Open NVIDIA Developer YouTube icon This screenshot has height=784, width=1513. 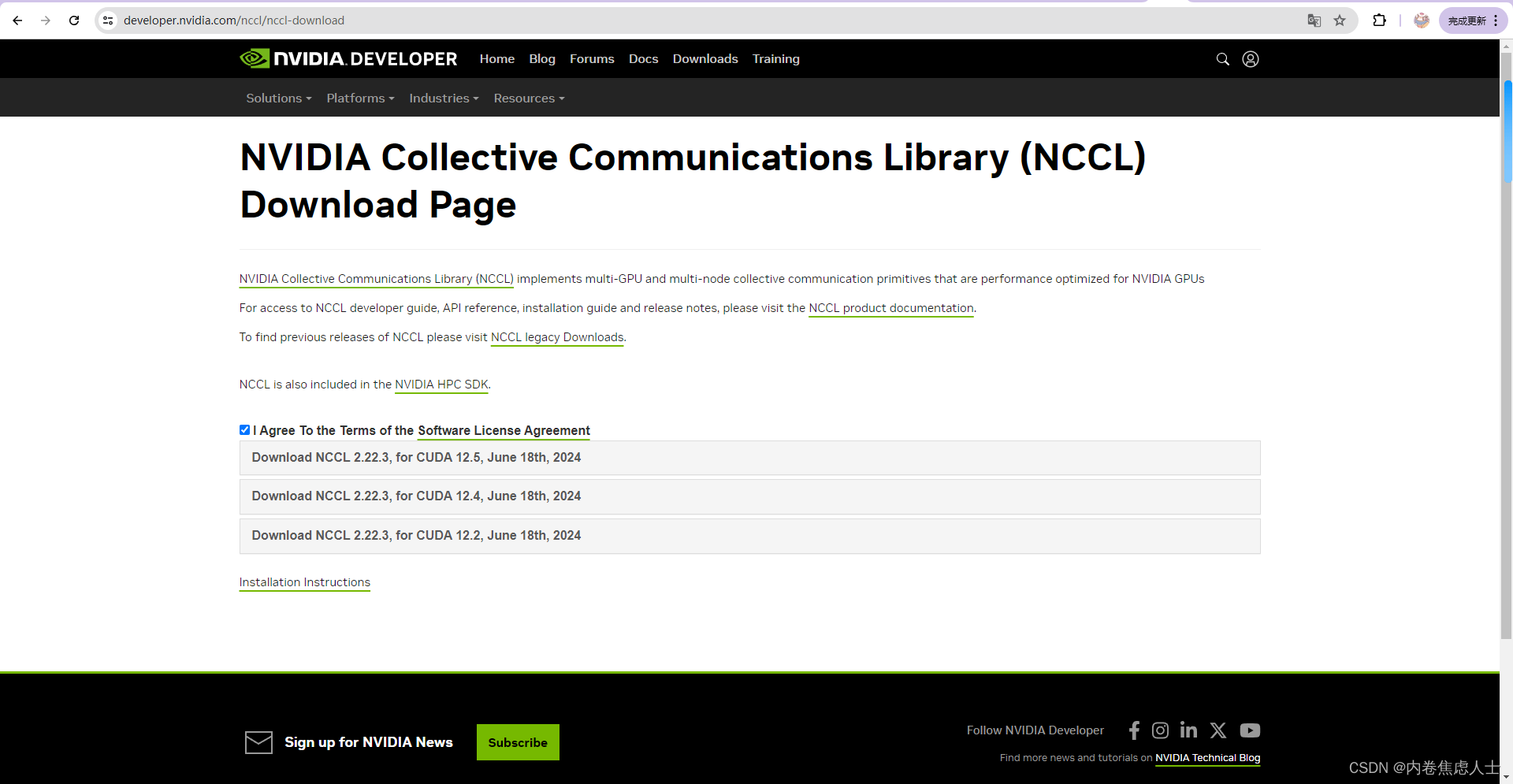(1250, 730)
